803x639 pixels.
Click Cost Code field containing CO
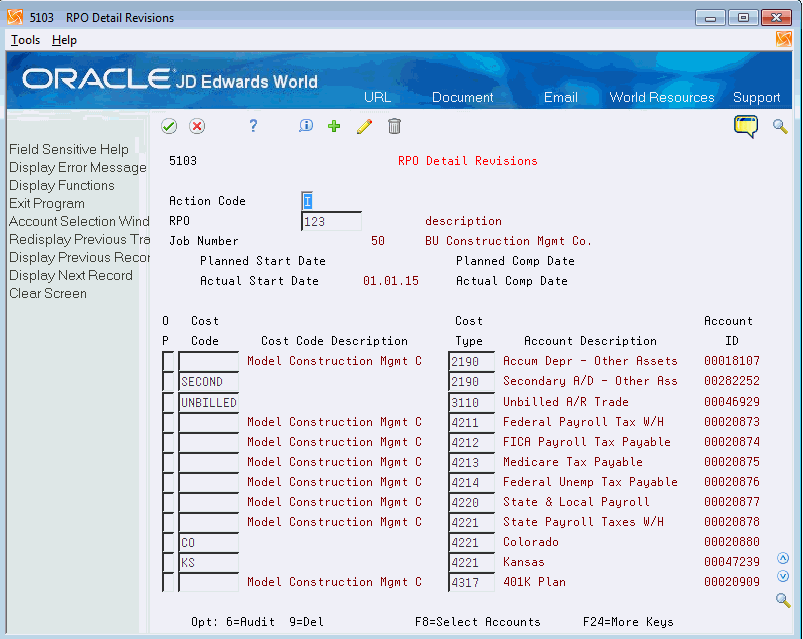click(x=208, y=542)
